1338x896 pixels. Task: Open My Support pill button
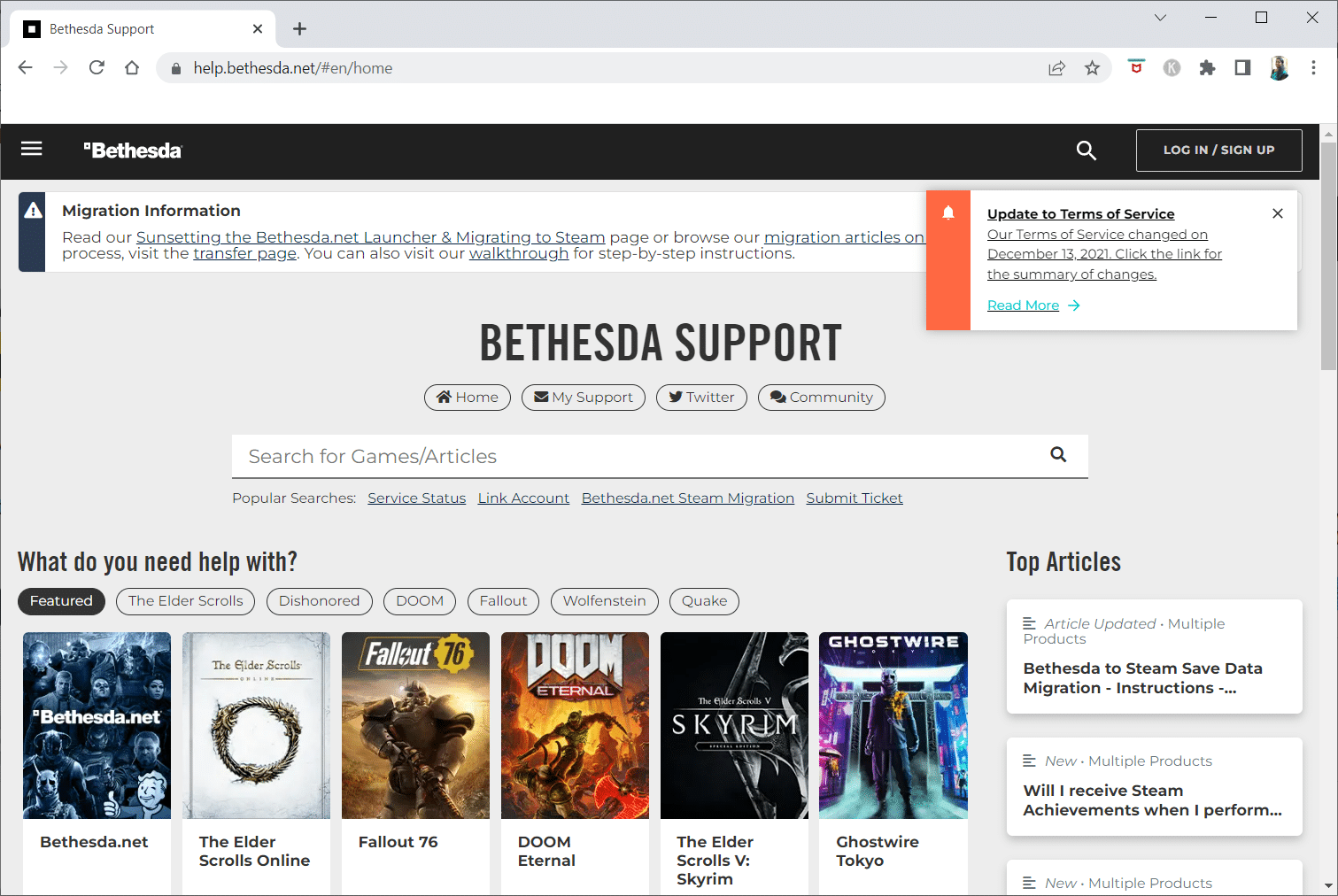tap(584, 398)
